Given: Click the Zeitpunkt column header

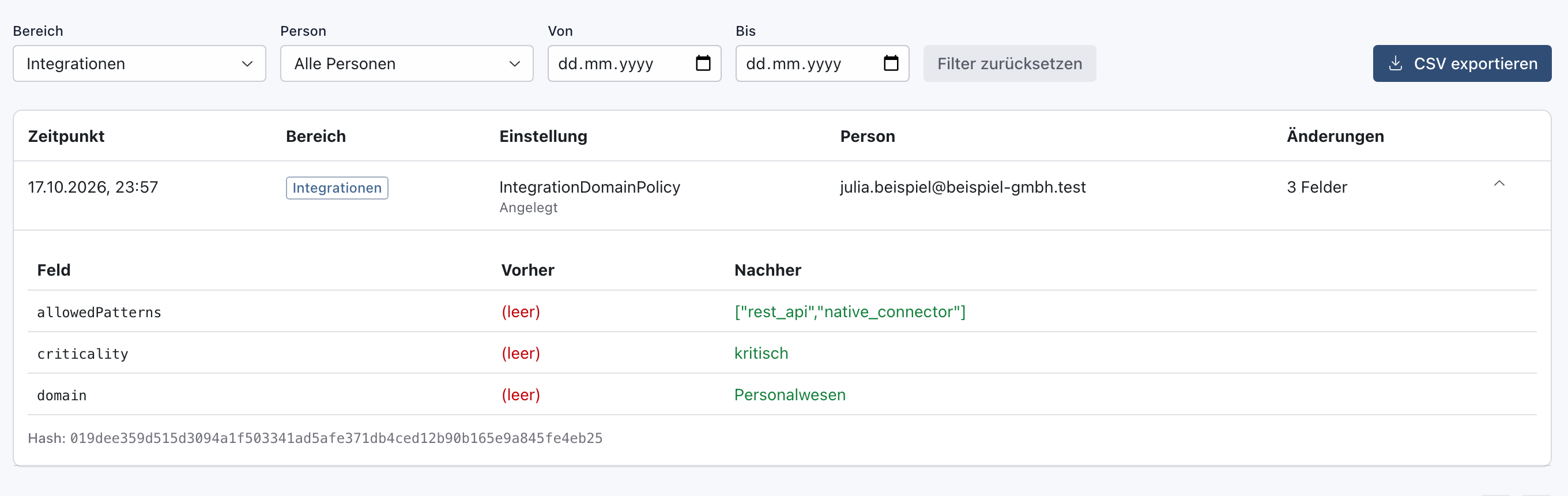Looking at the screenshot, I should click(66, 136).
